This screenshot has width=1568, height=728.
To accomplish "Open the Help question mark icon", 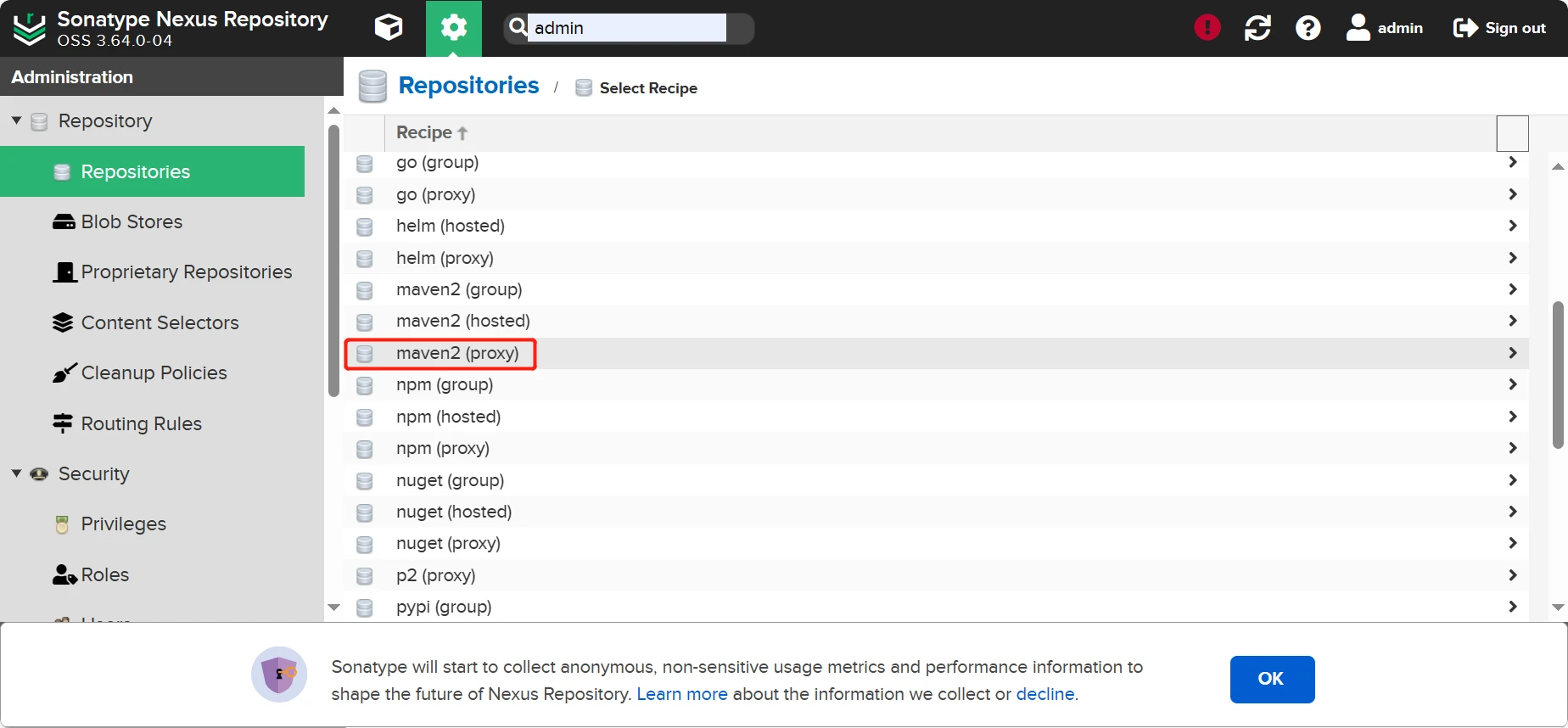I will [x=1308, y=28].
